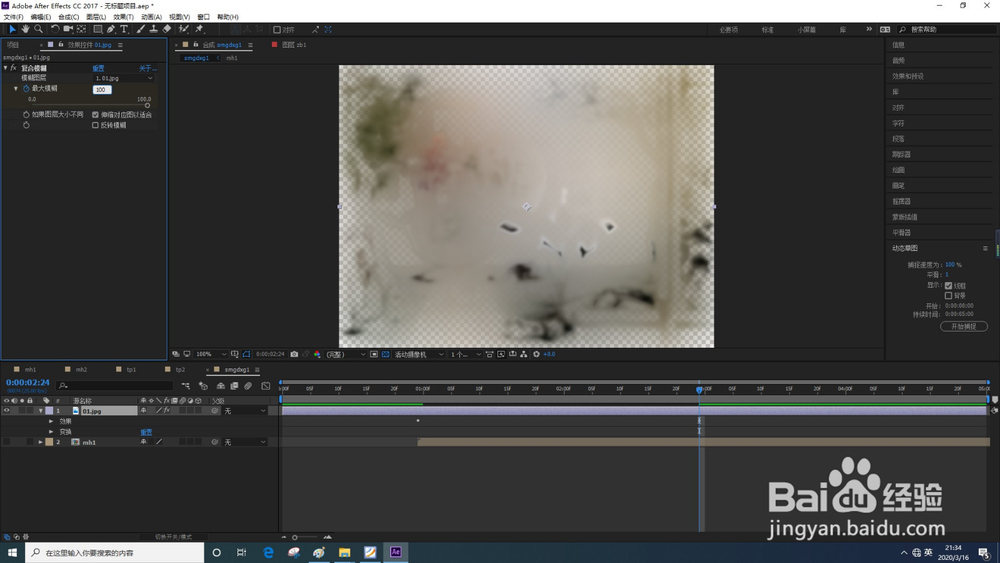Open the 文件(F) menu
This screenshot has height=563, width=1000.
(13, 17)
